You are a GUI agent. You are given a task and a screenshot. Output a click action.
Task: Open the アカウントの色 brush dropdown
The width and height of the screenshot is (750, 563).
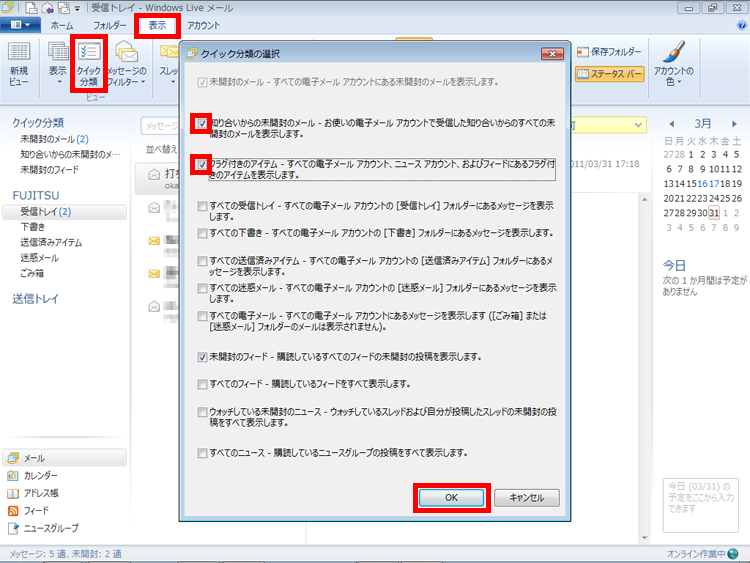(x=673, y=64)
